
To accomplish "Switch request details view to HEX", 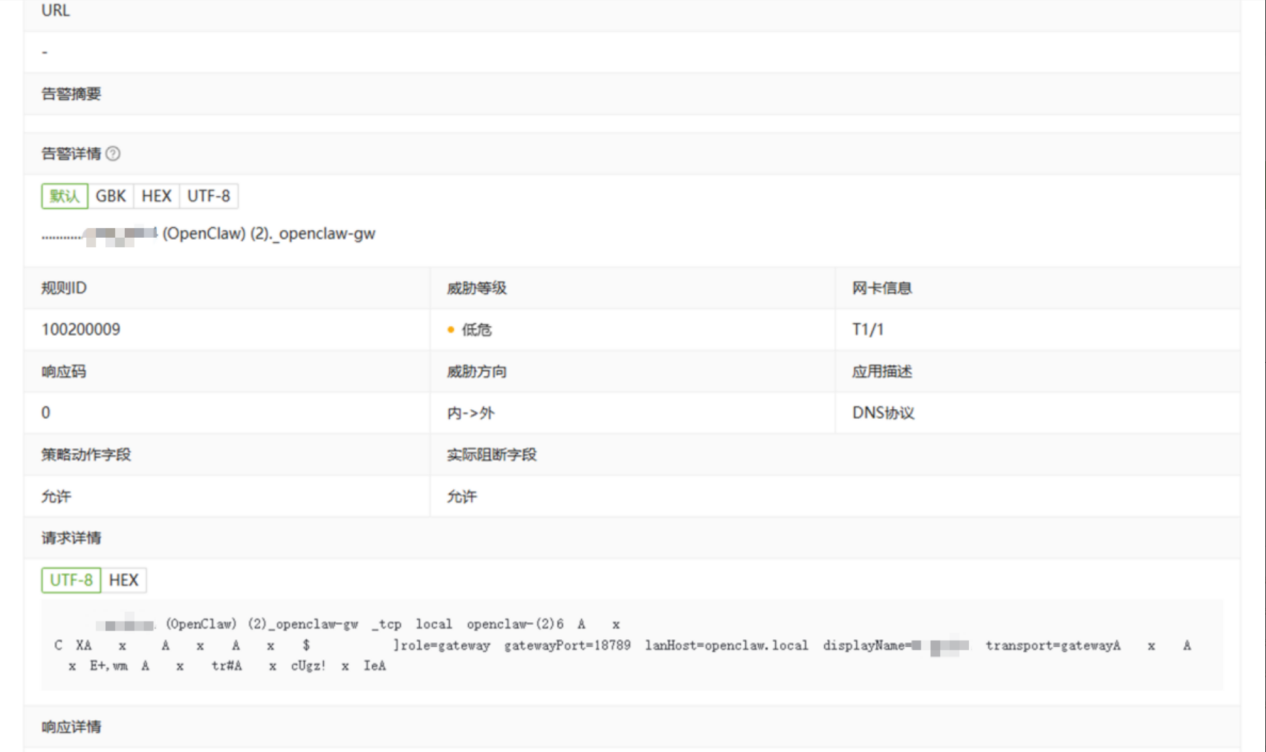I will (124, 579).
